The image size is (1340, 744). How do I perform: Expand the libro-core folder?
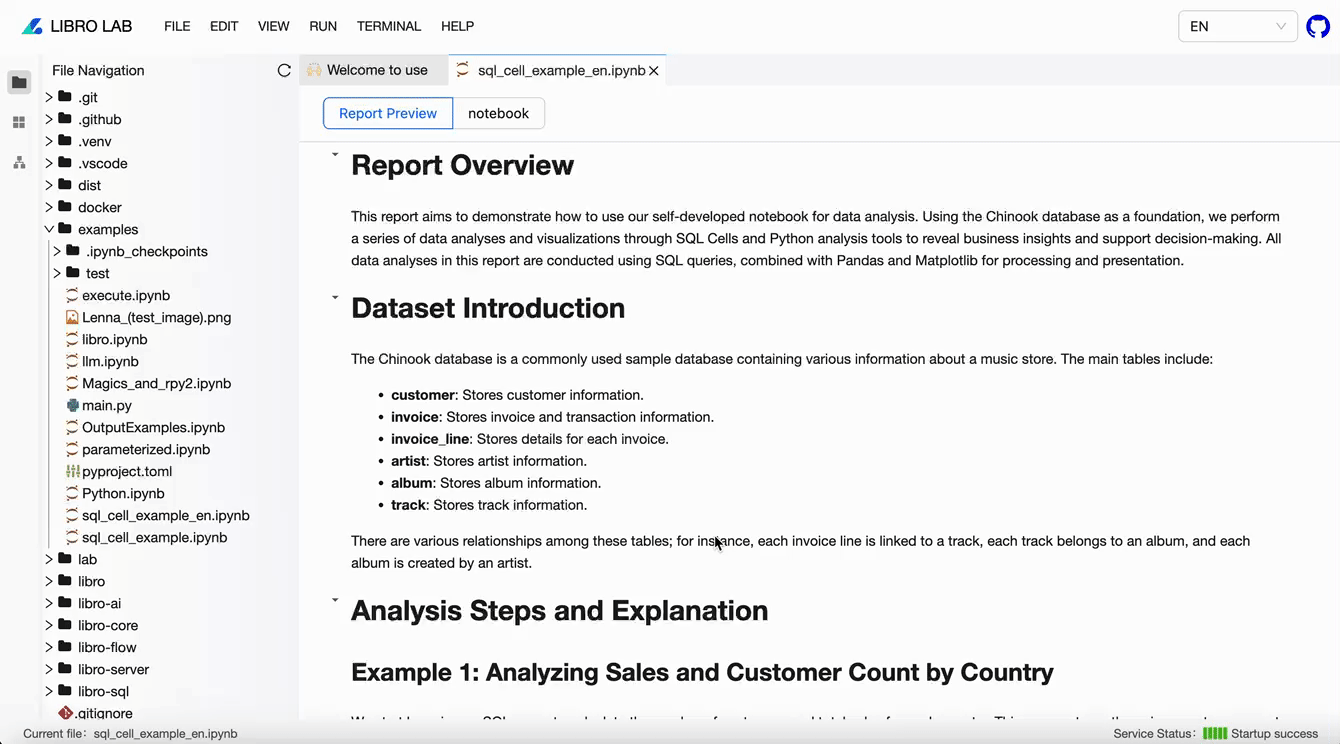pos(49,625)
